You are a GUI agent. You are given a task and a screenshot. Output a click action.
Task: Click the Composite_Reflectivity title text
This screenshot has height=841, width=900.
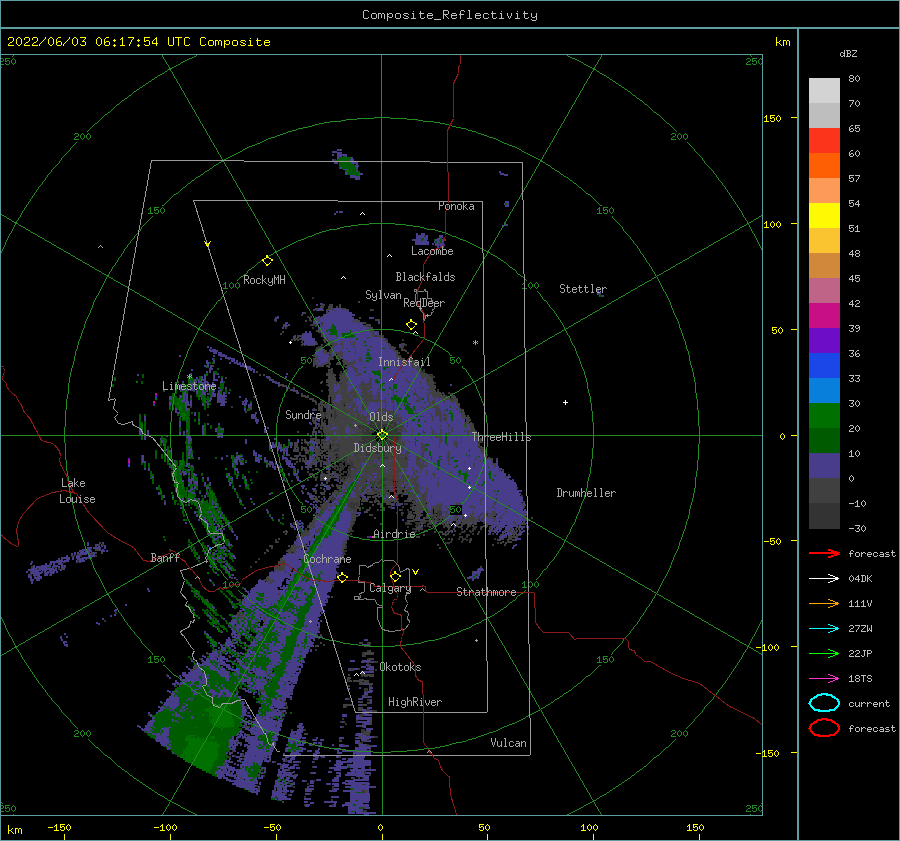coord(449,15)
